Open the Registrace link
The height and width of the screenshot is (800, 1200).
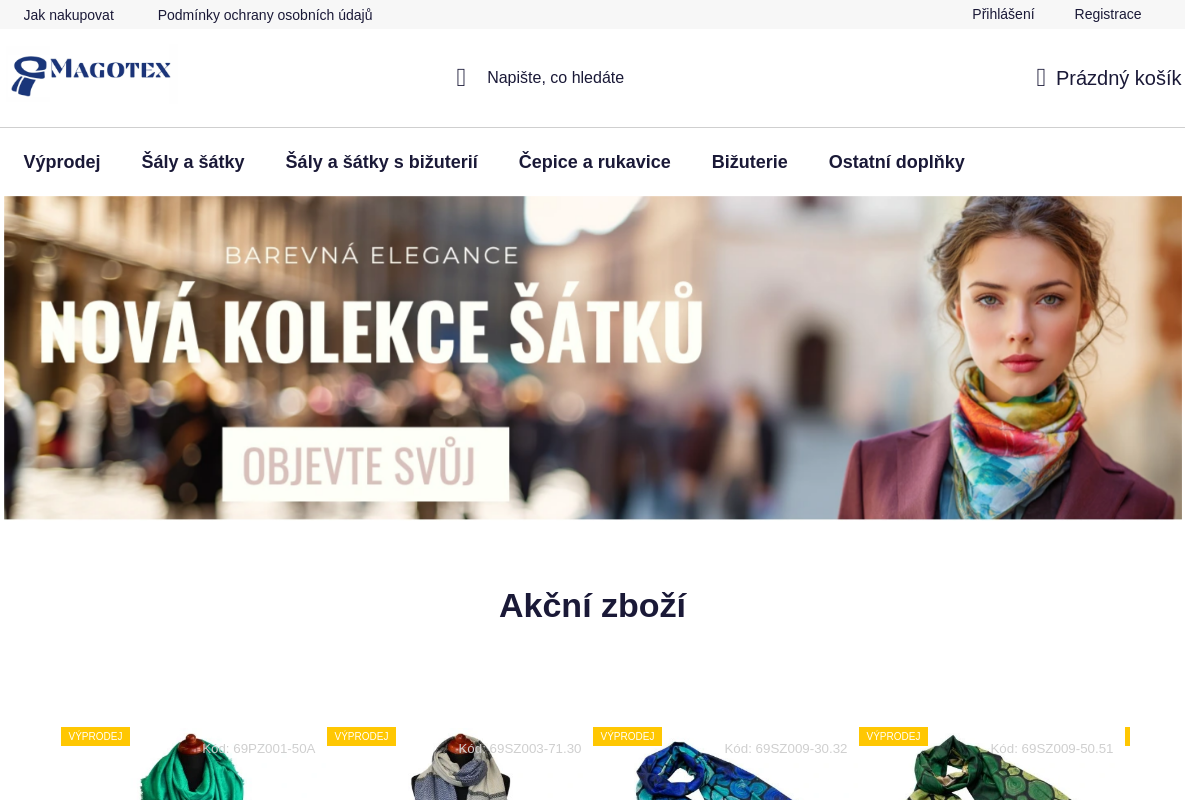1107,14
